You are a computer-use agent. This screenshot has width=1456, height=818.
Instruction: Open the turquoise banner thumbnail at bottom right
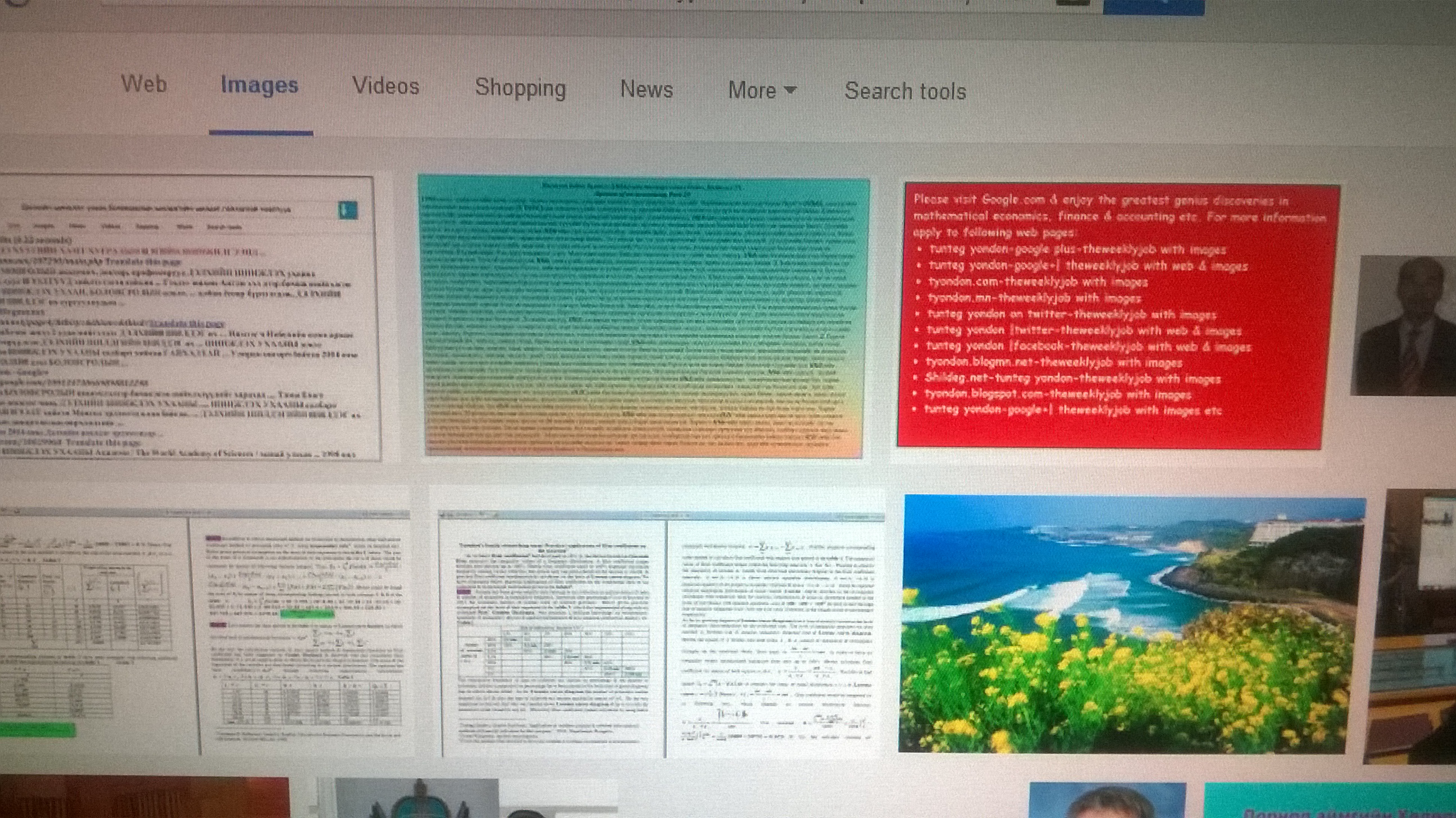(1330, 800)
